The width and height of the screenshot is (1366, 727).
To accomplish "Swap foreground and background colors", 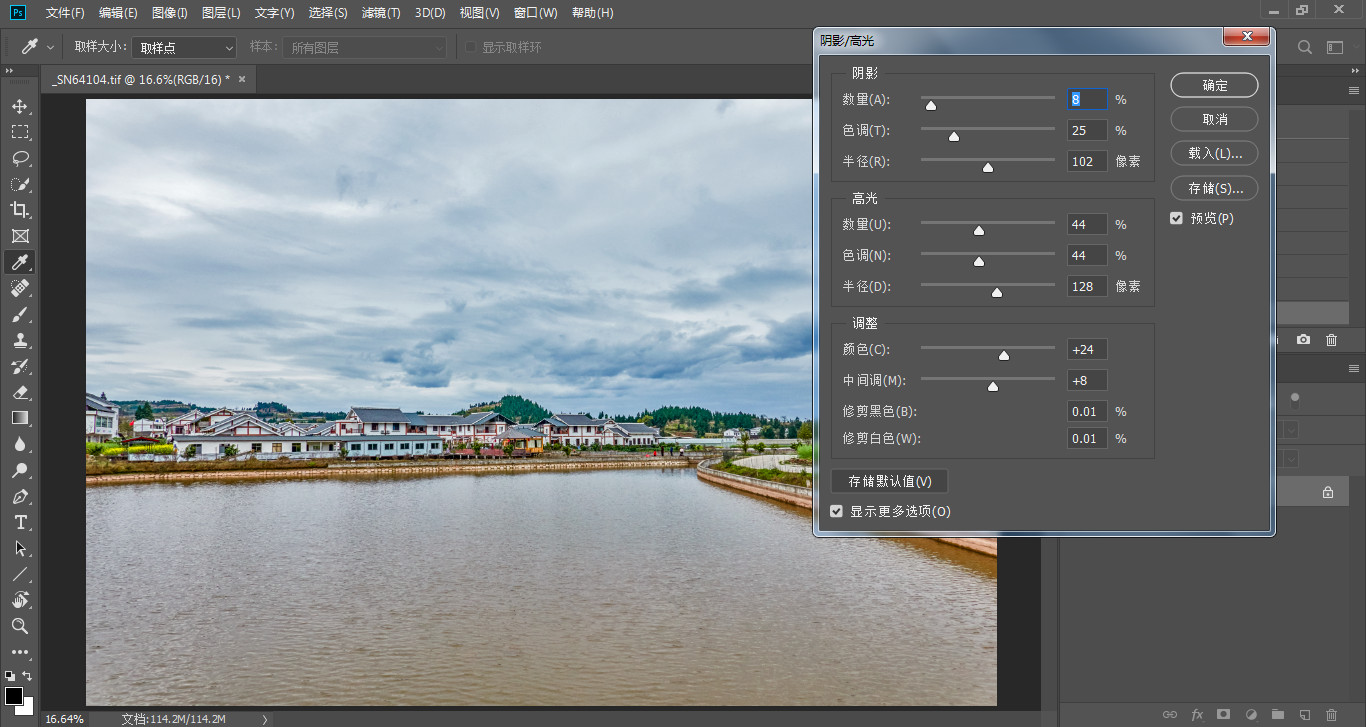I will click(27, 676).
